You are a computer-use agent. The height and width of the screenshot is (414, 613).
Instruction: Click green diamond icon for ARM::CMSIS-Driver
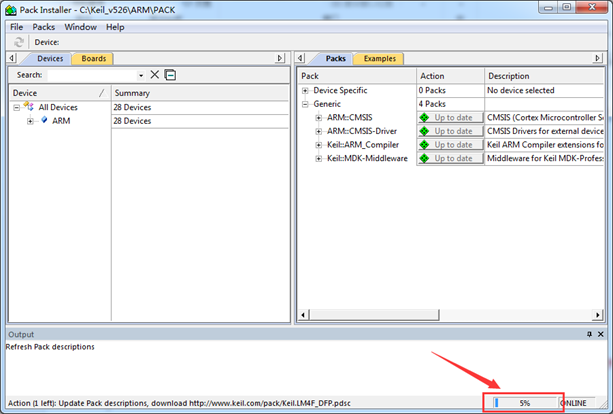tap(424, 131)
